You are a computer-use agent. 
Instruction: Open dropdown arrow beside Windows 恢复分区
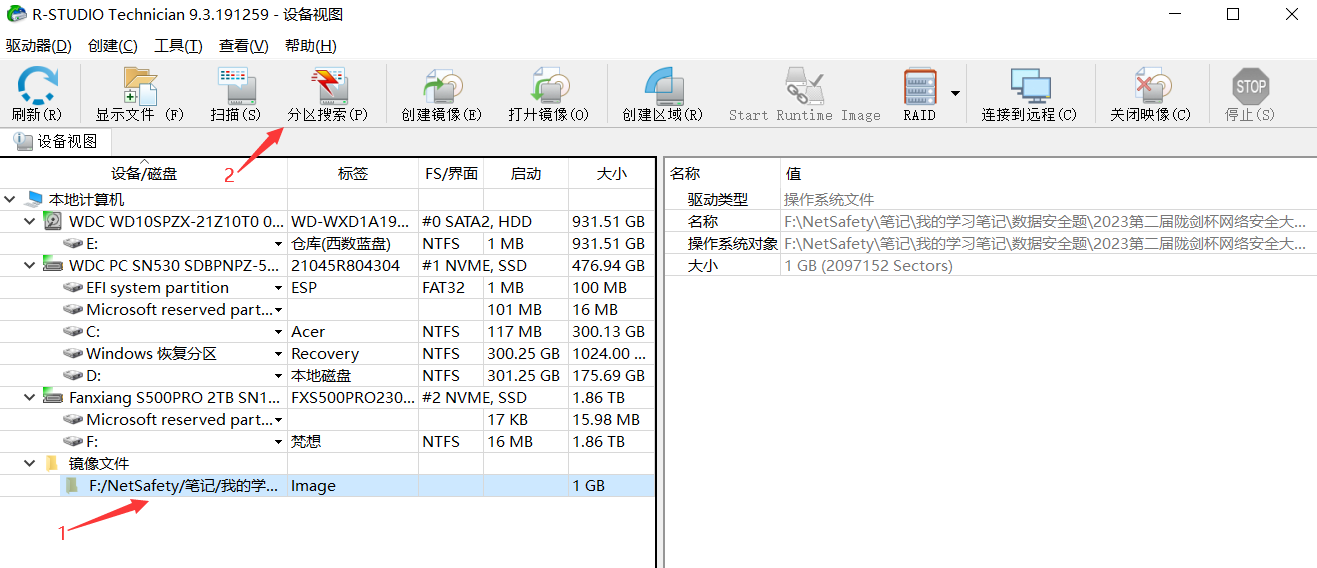click(278, 354)
